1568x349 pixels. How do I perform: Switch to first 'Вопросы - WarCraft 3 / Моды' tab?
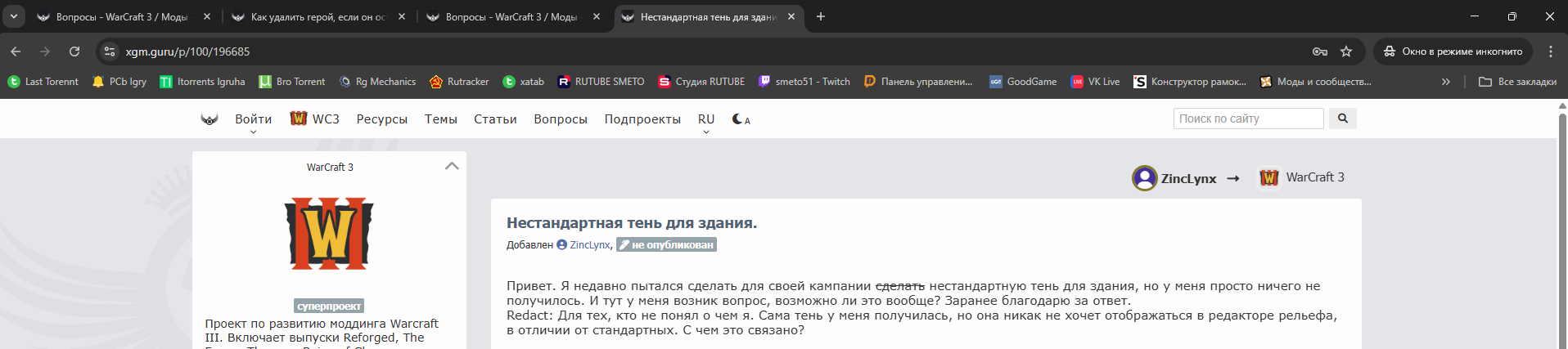123,16
